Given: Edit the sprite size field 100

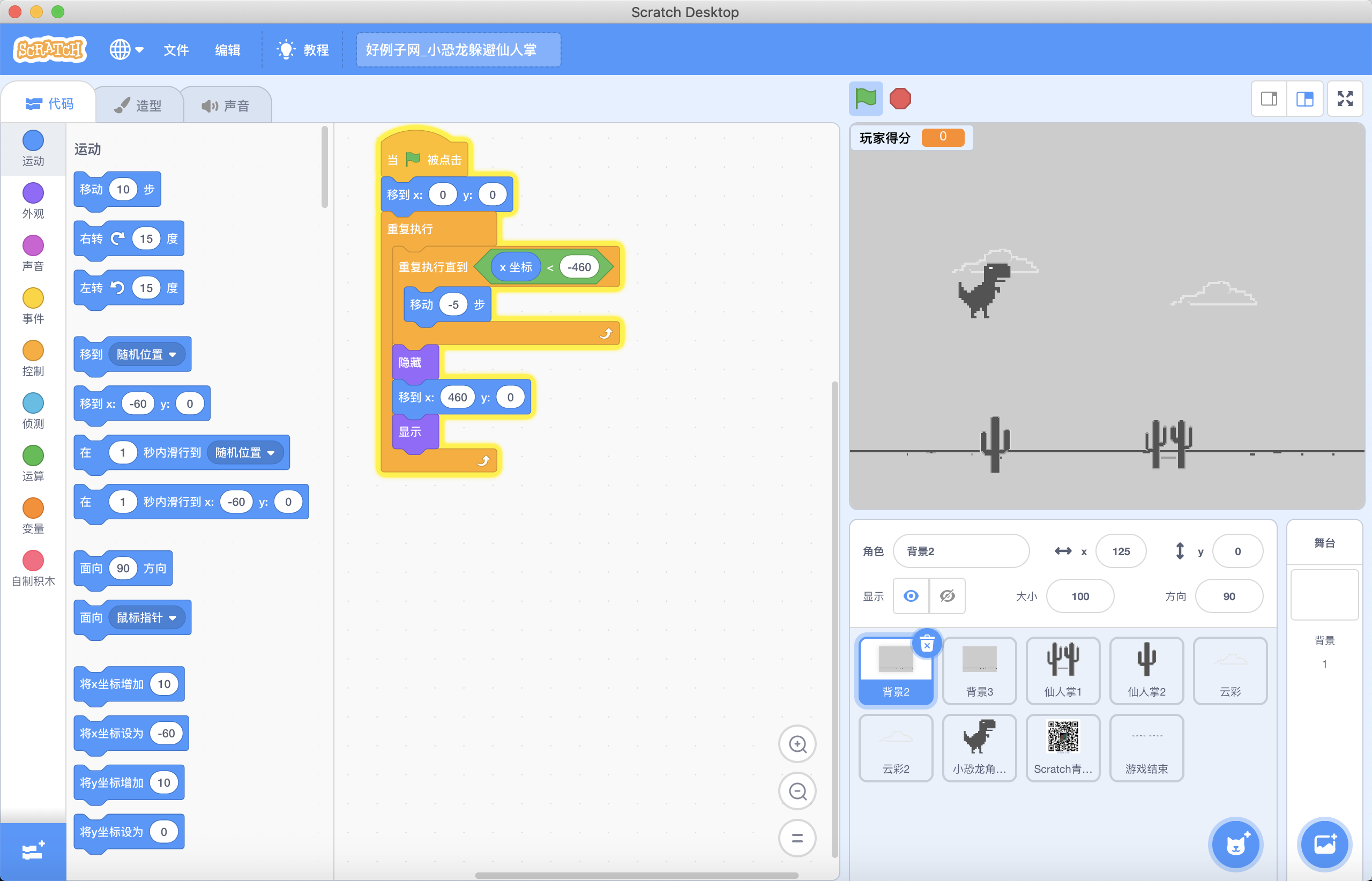Looking at the screenshot, I should [x=1080, y=596].
